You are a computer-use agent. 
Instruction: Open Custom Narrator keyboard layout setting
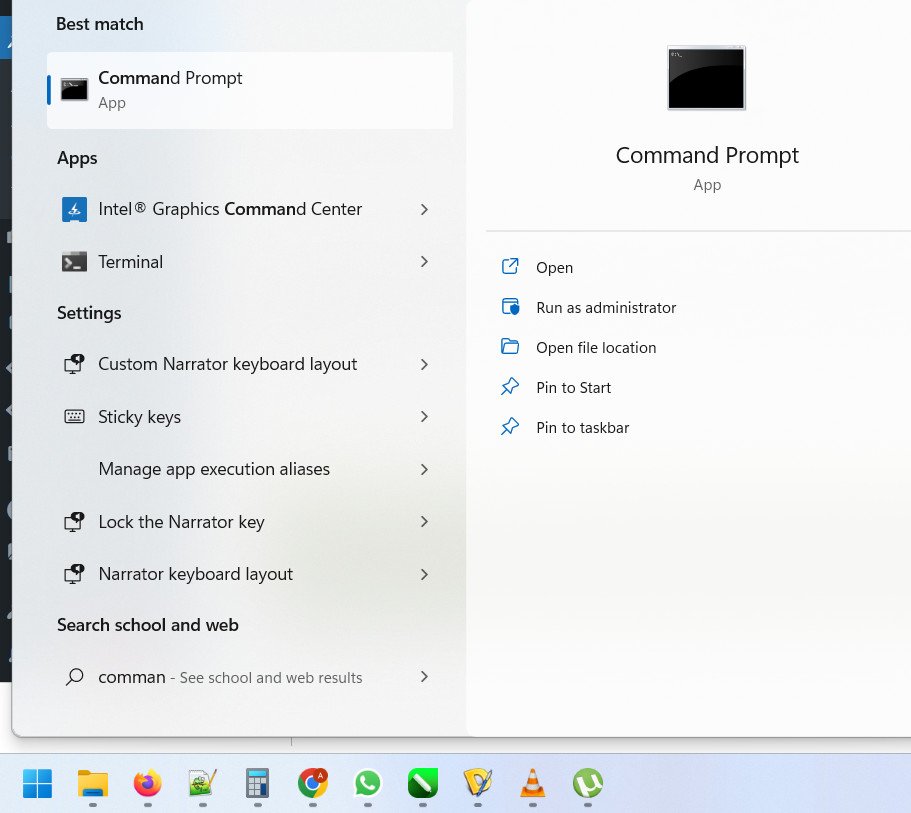(227, 364)
